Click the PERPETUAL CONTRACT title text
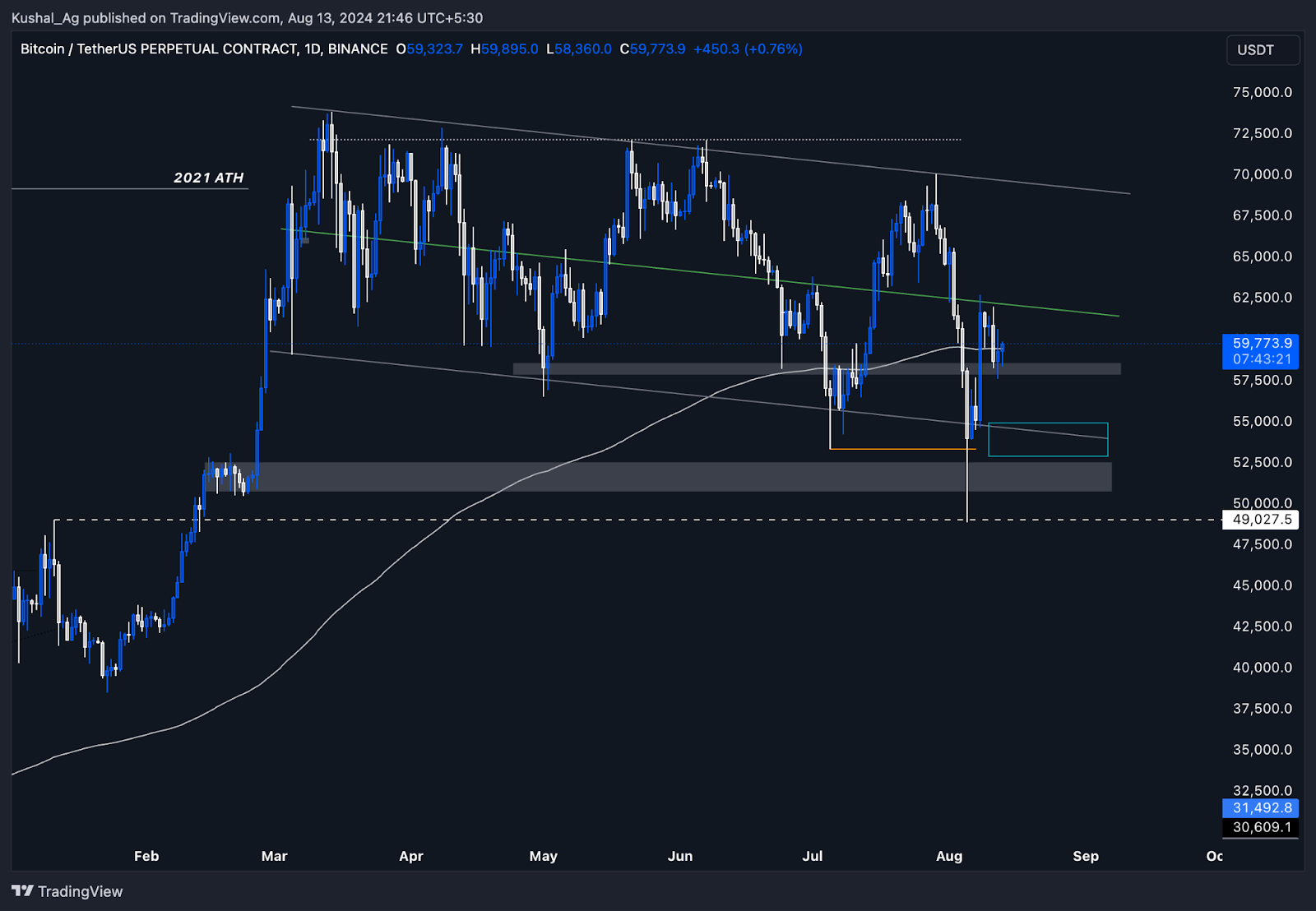 (214, 49)
